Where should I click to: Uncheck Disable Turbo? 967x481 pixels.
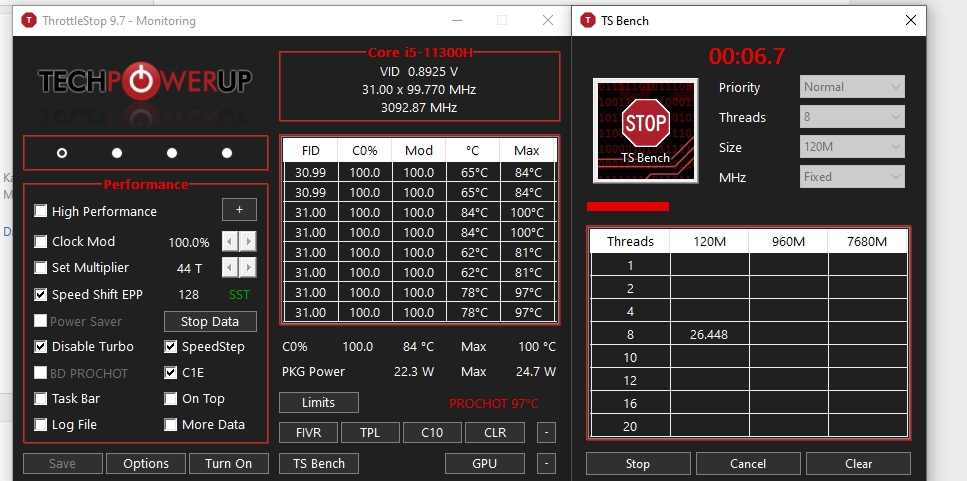(41, 347)
